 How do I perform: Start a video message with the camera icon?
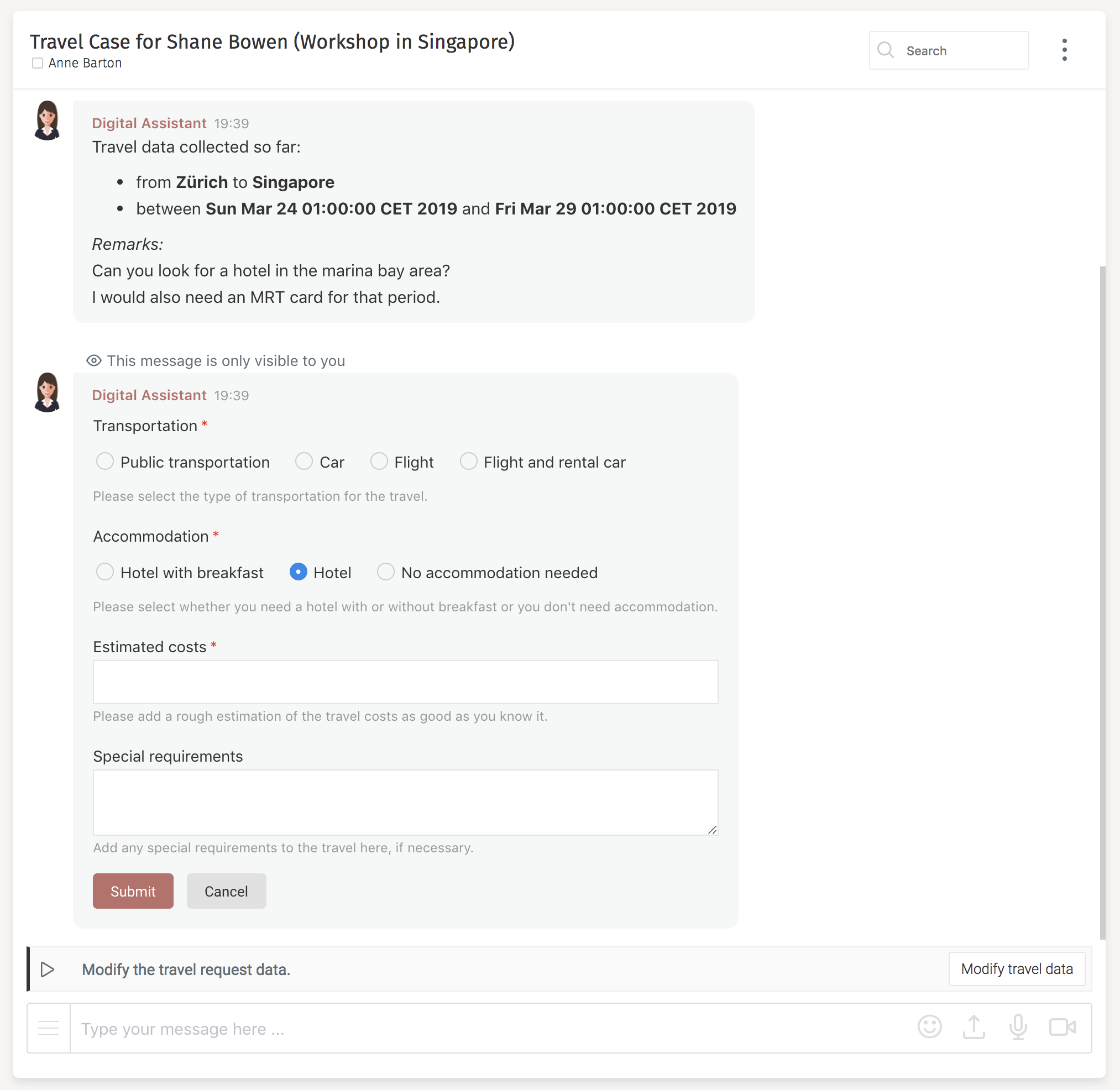pos(1063,1028)
